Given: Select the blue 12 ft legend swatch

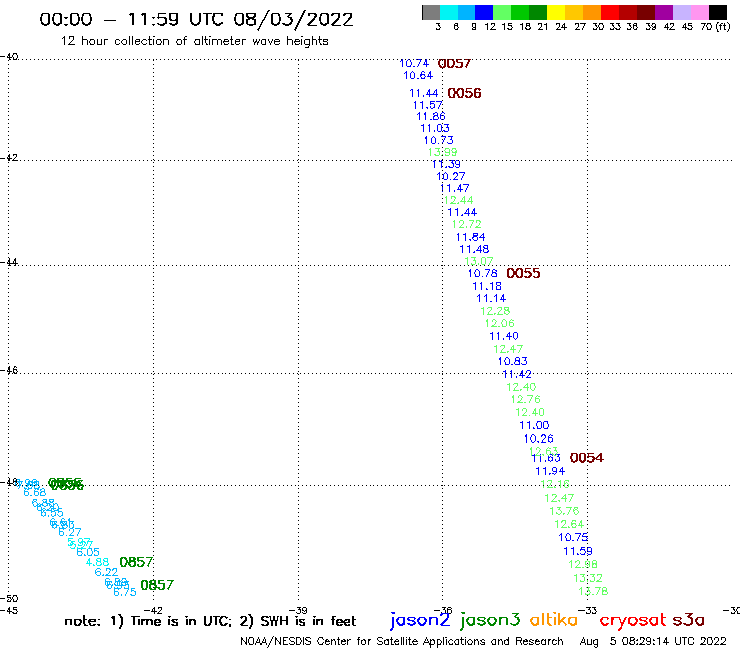Looking at the screenshot, I should [x=484, y=12].
